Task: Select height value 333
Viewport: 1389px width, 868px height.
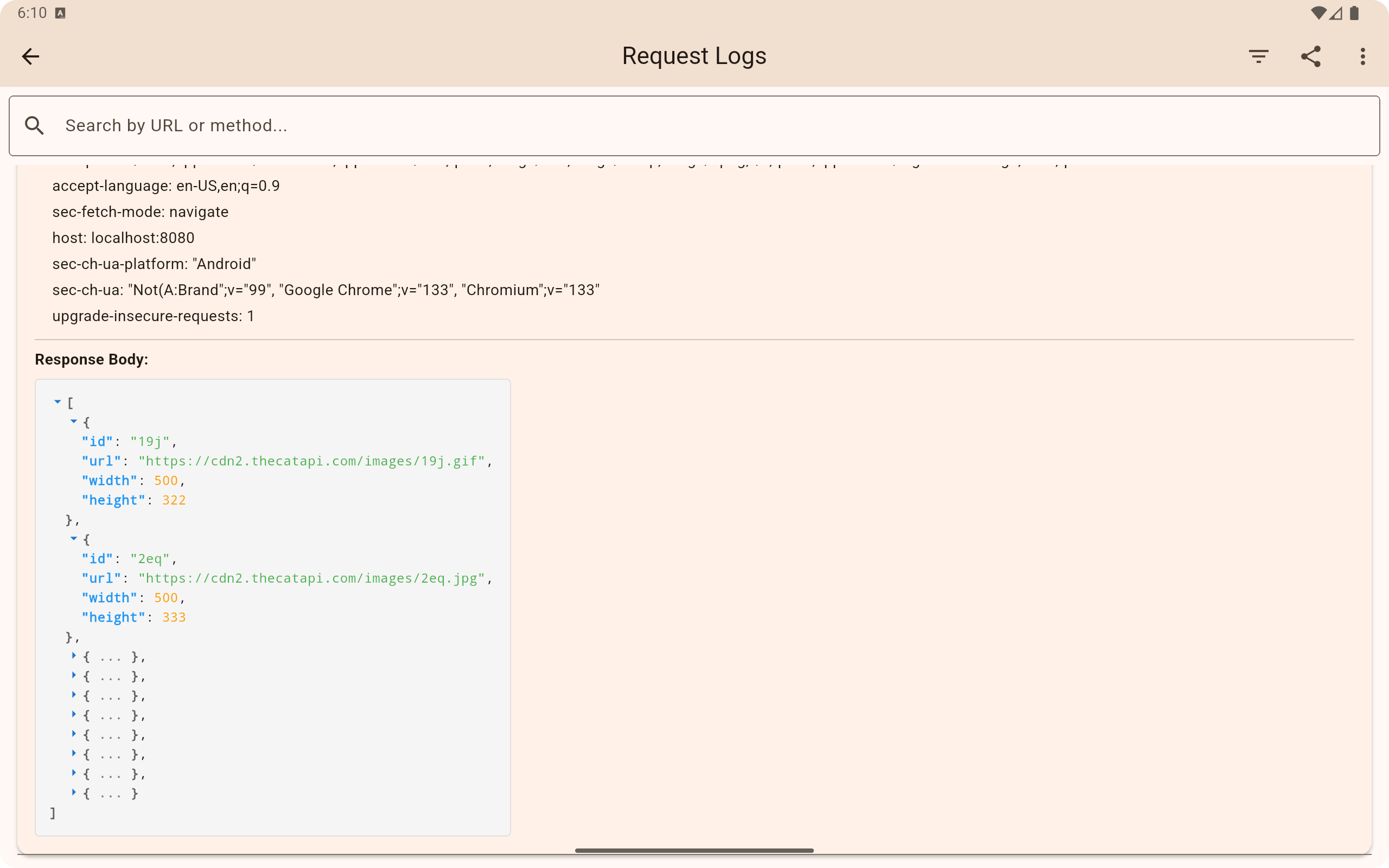Action: [174, 617]
